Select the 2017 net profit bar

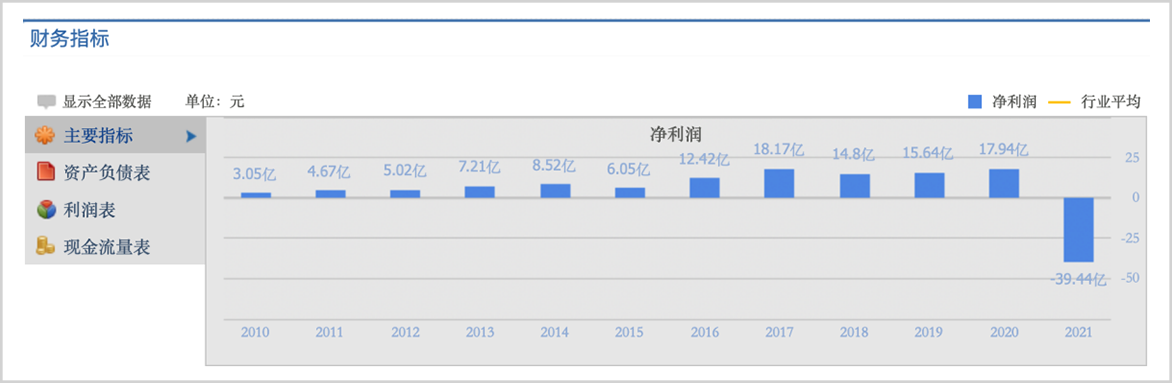coord(779,183)
